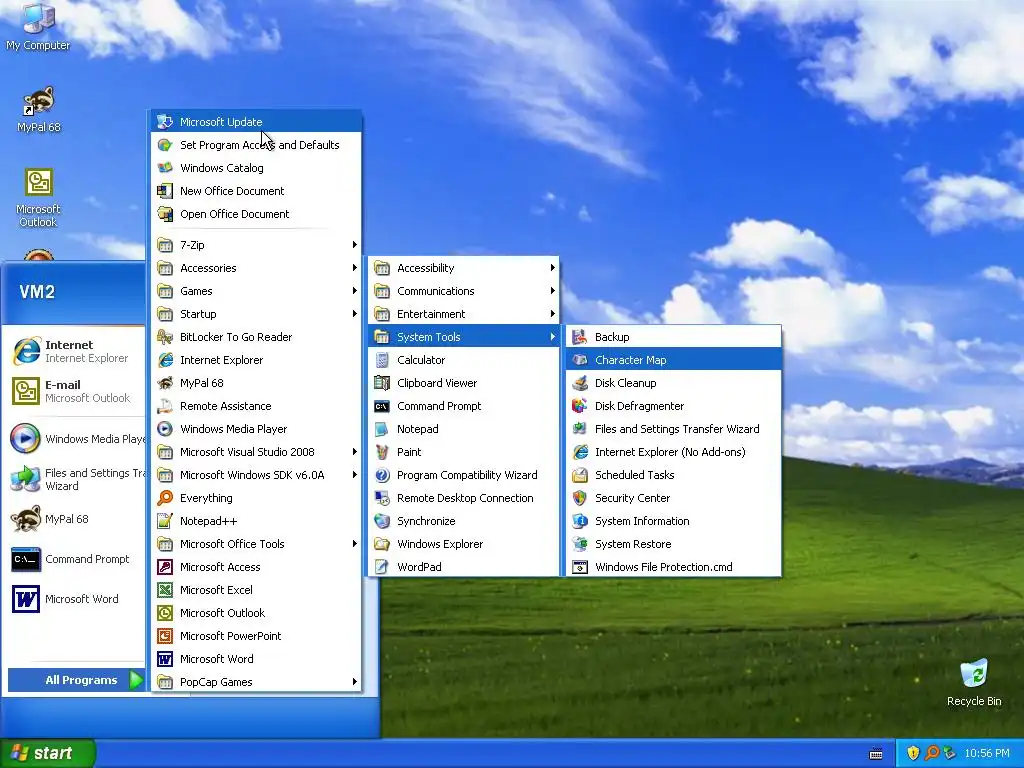Image resolution: width=1024 pixels, height=768 pixels.
Task: Launch WordPad
Action: coord(464,567)
